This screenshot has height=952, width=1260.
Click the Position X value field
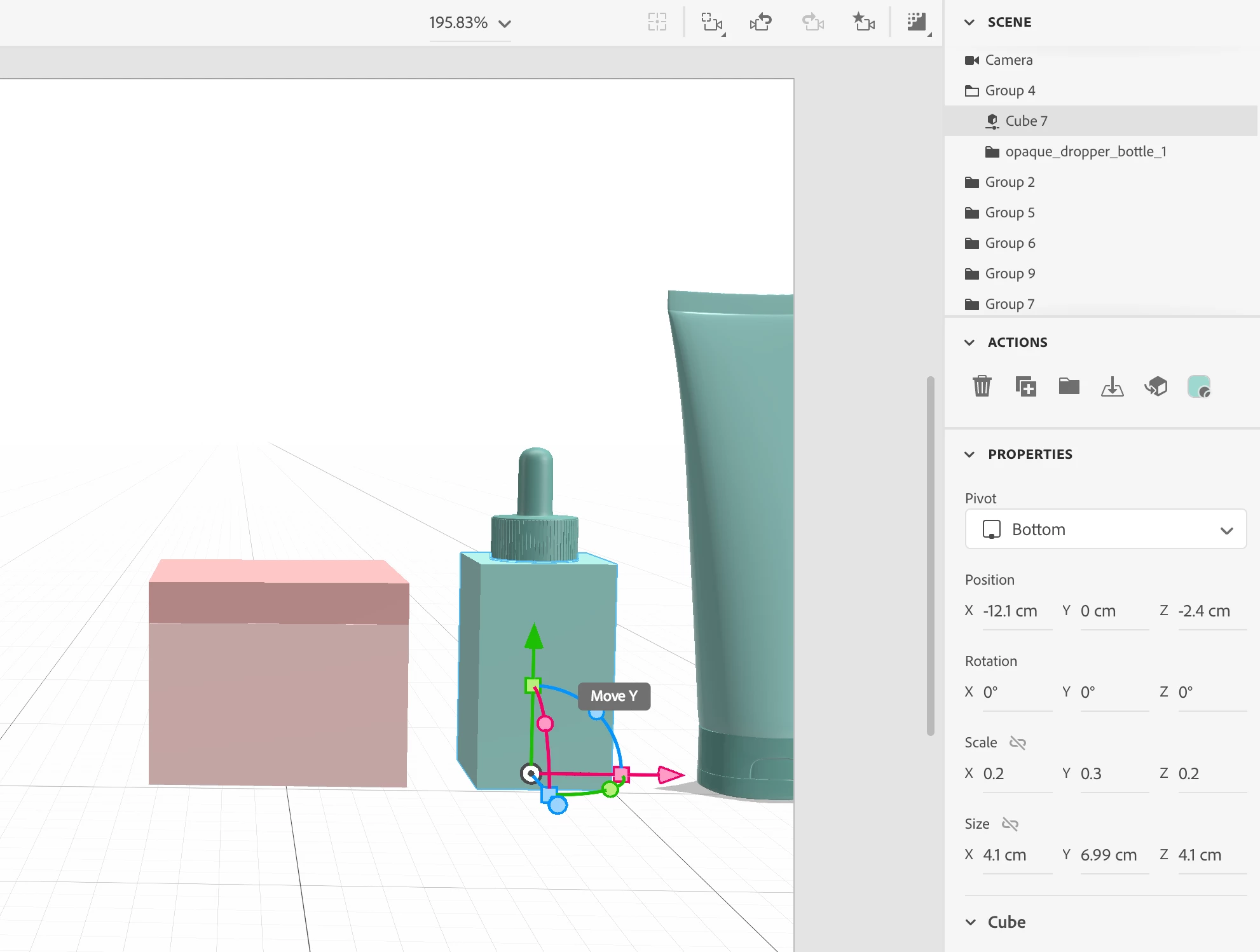click(1016, 611)
